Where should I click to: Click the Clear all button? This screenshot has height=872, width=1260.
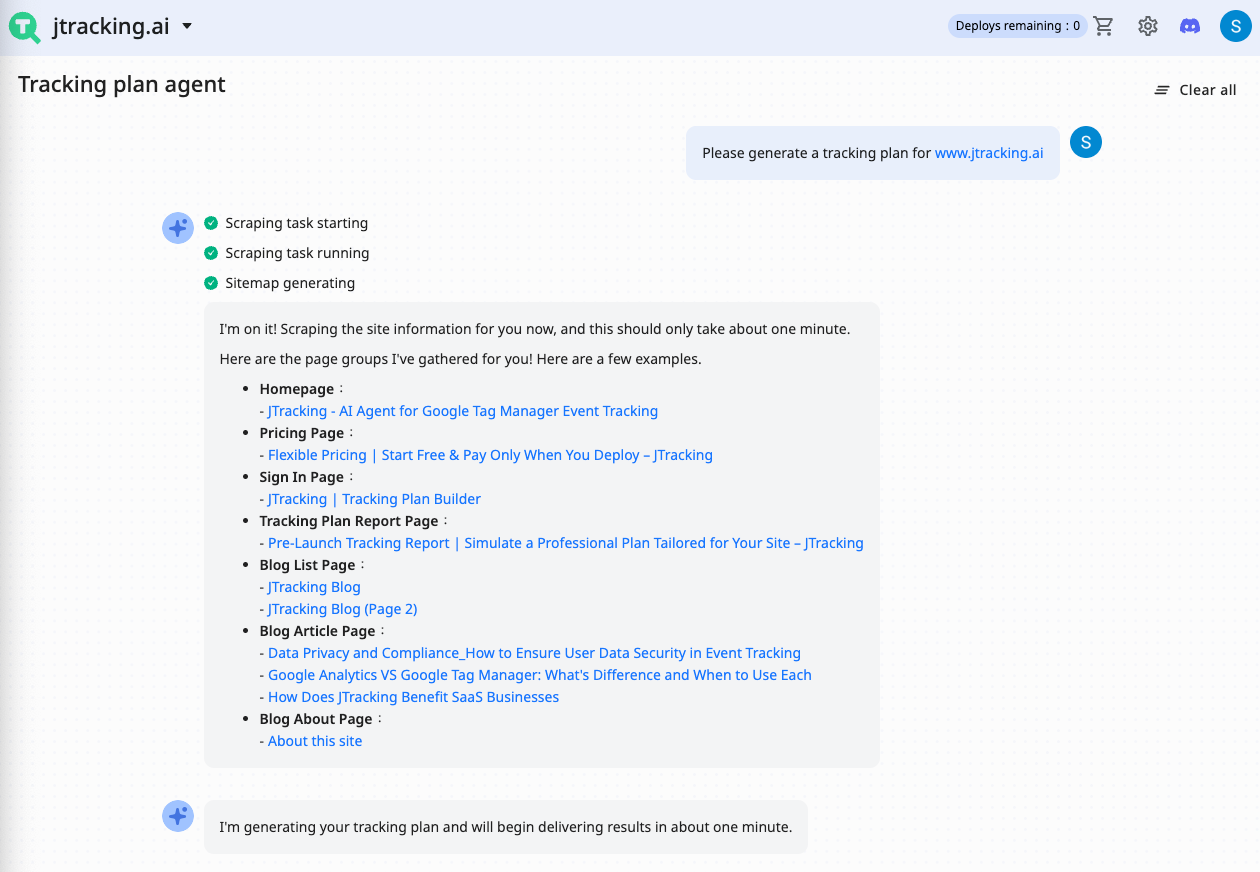[1196, 90]
